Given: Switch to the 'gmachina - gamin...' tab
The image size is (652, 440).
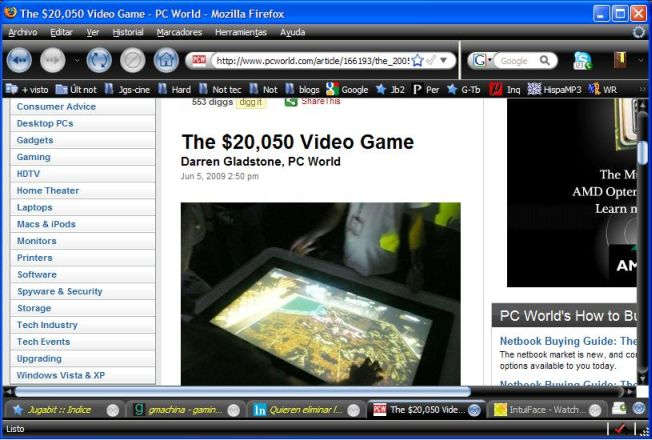Looking at the screenshot, I should click(x=185, y=410).
